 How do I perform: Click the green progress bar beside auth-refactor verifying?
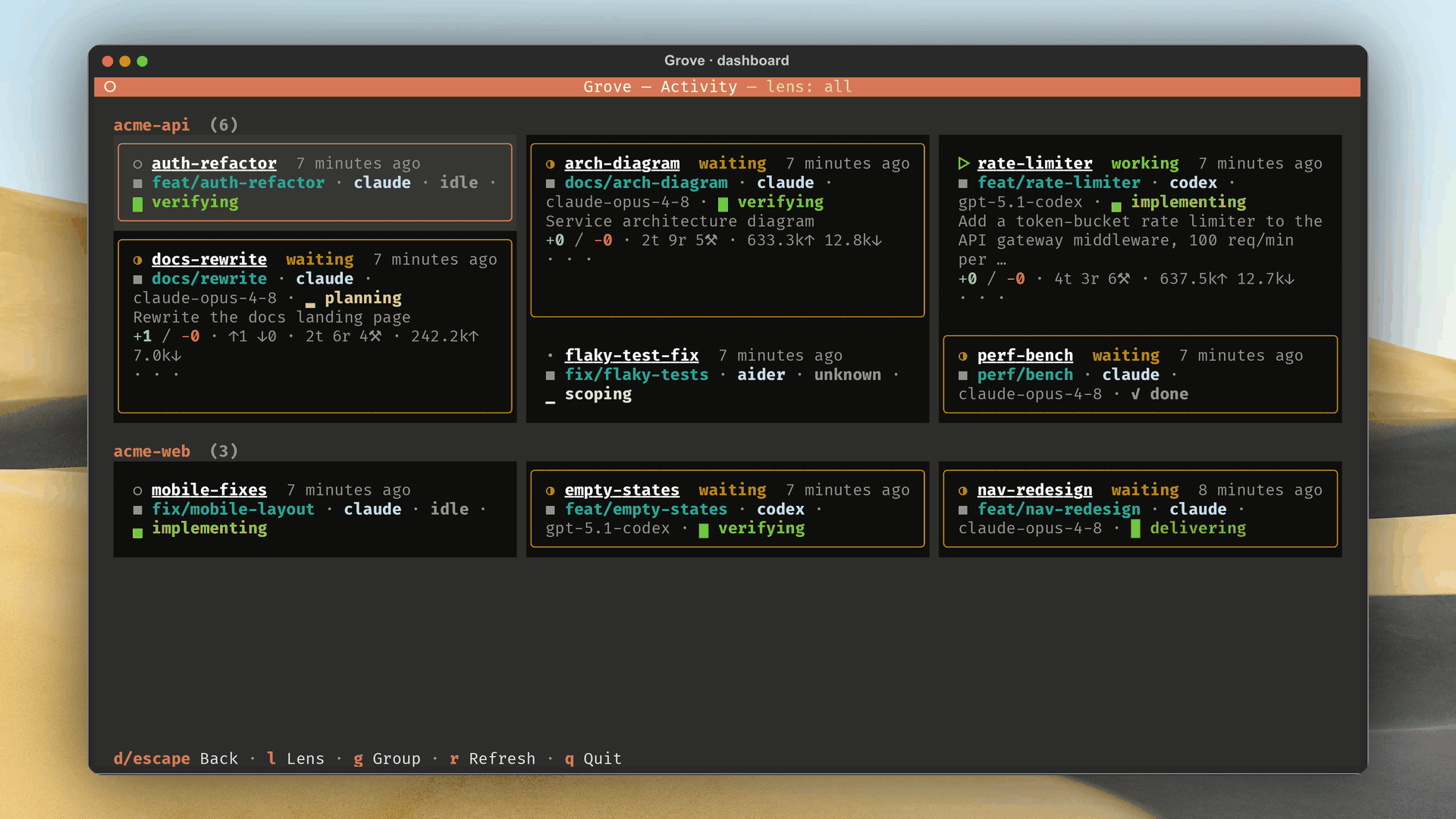click(x=137, y=204)
